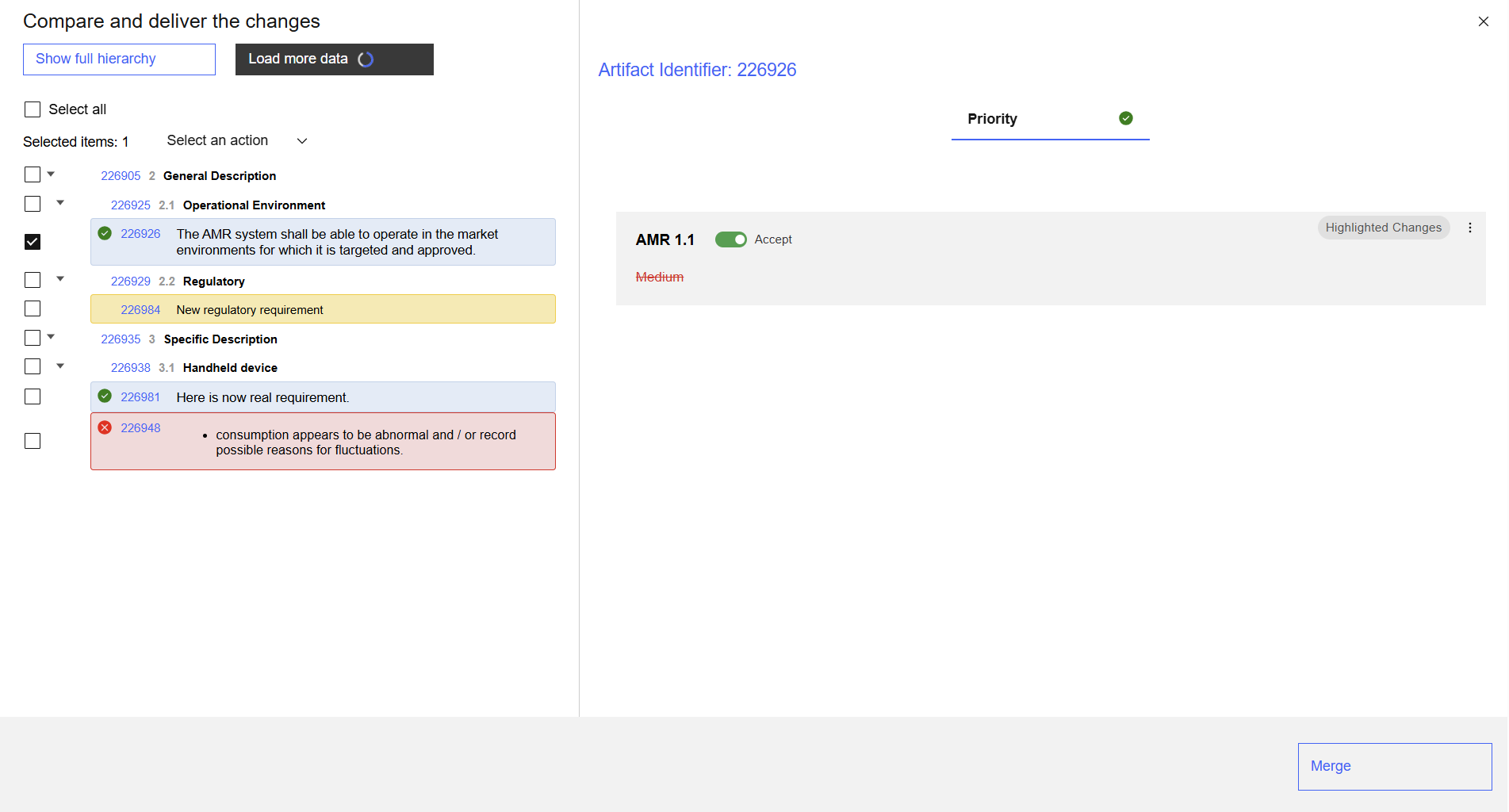
Task: Collapse the General Description section arrow
Action: (x=51, y=174)
